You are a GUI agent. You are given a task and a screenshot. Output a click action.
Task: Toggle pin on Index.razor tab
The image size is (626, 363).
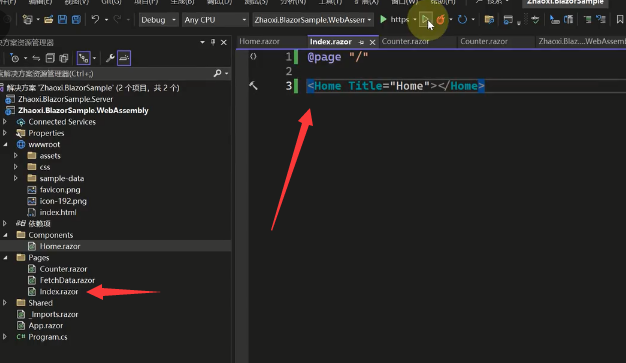[361, 42]
